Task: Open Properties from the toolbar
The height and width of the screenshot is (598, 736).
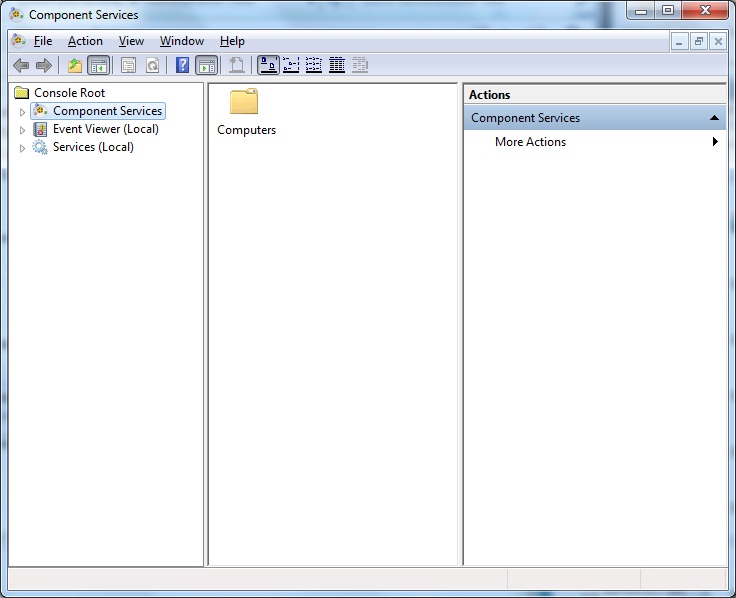Action: point(128,65)
